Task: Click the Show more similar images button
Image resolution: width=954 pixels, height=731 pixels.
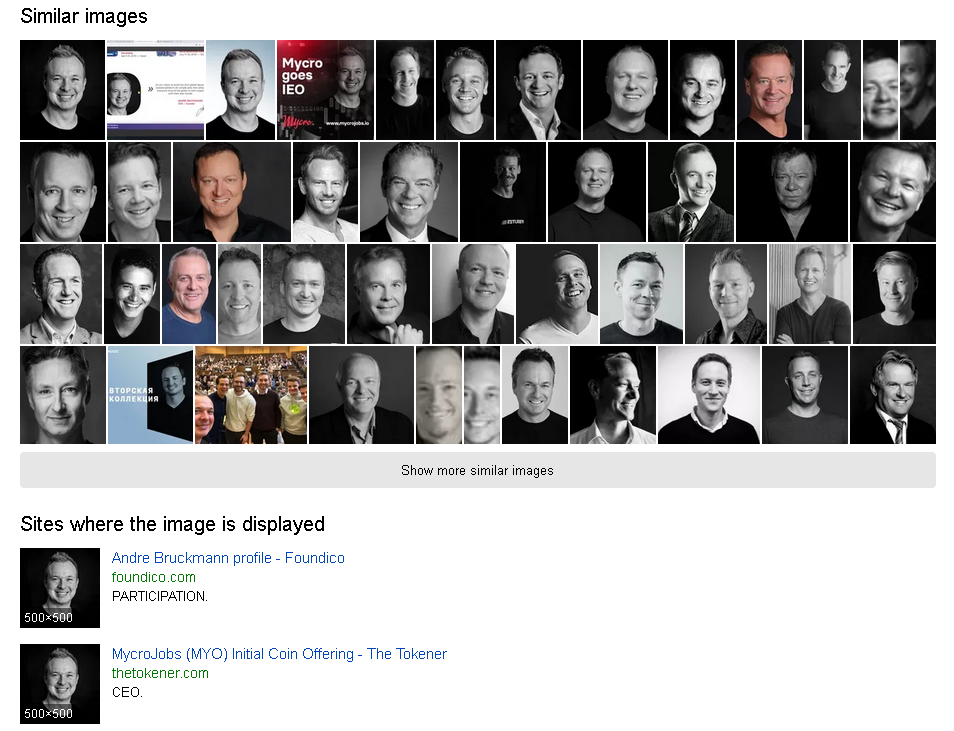Action: click(x=478, y=470)
